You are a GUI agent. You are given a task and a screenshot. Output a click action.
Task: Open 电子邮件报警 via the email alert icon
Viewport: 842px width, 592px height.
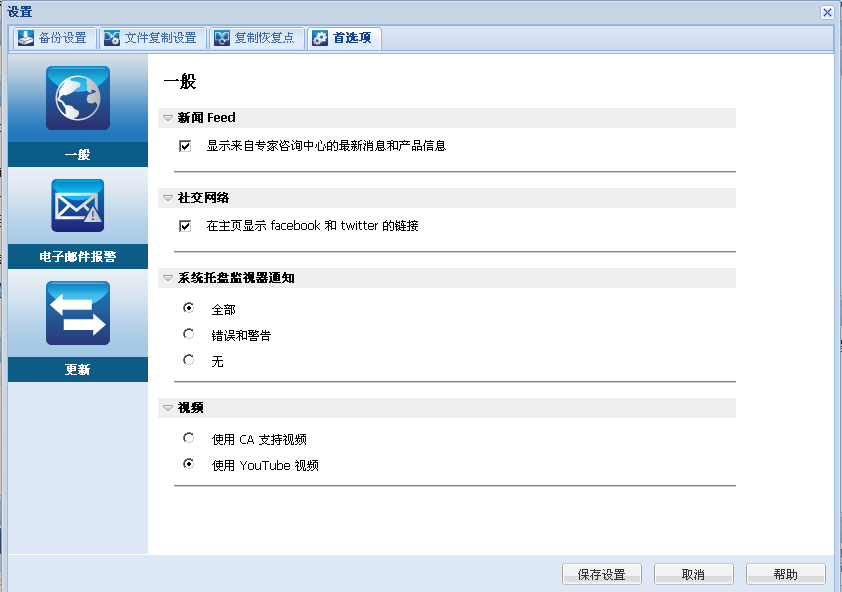pyautogui.click(x=77, y=205)
